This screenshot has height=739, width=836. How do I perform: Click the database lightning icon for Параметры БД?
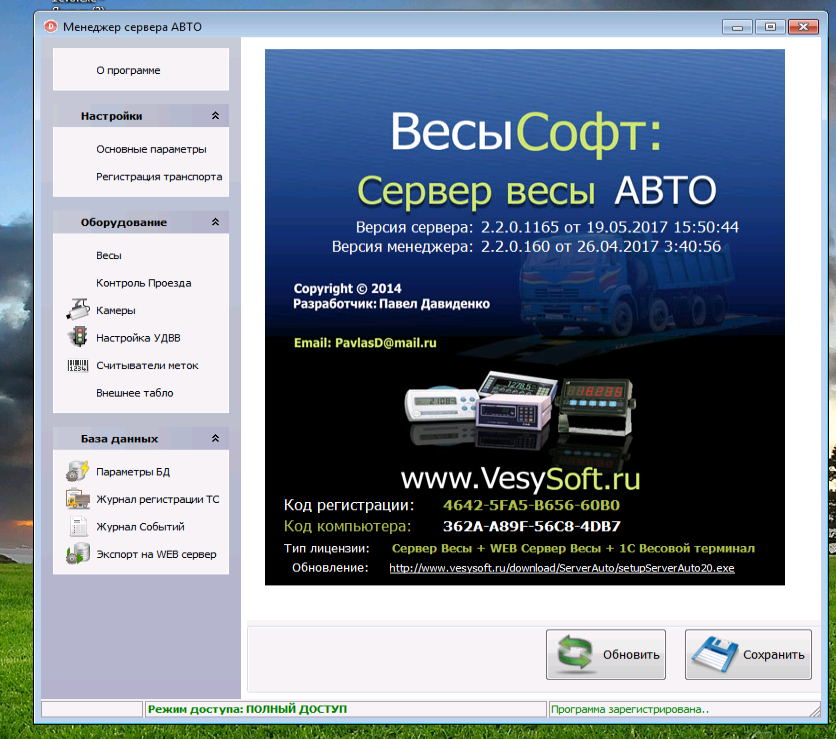coord(78,471)
